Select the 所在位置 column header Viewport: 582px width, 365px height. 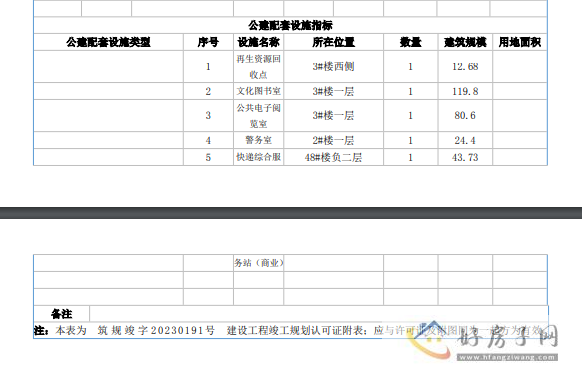pyautogui.click(x=333, y=42)
